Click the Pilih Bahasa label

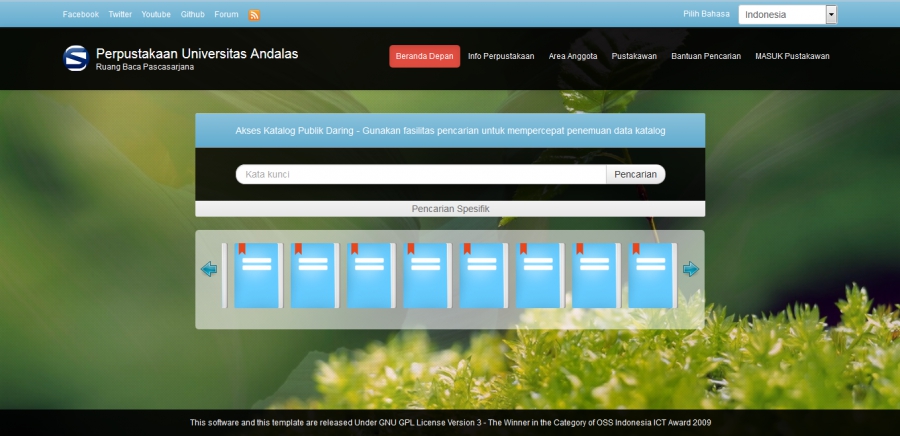[706, 14]
